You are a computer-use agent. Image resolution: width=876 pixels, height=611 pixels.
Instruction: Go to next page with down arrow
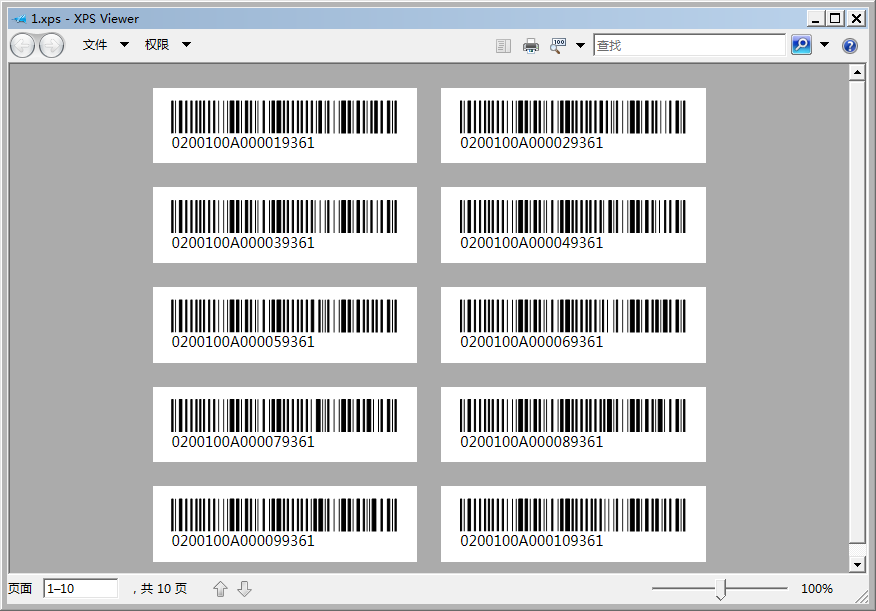tap(244, 589)
